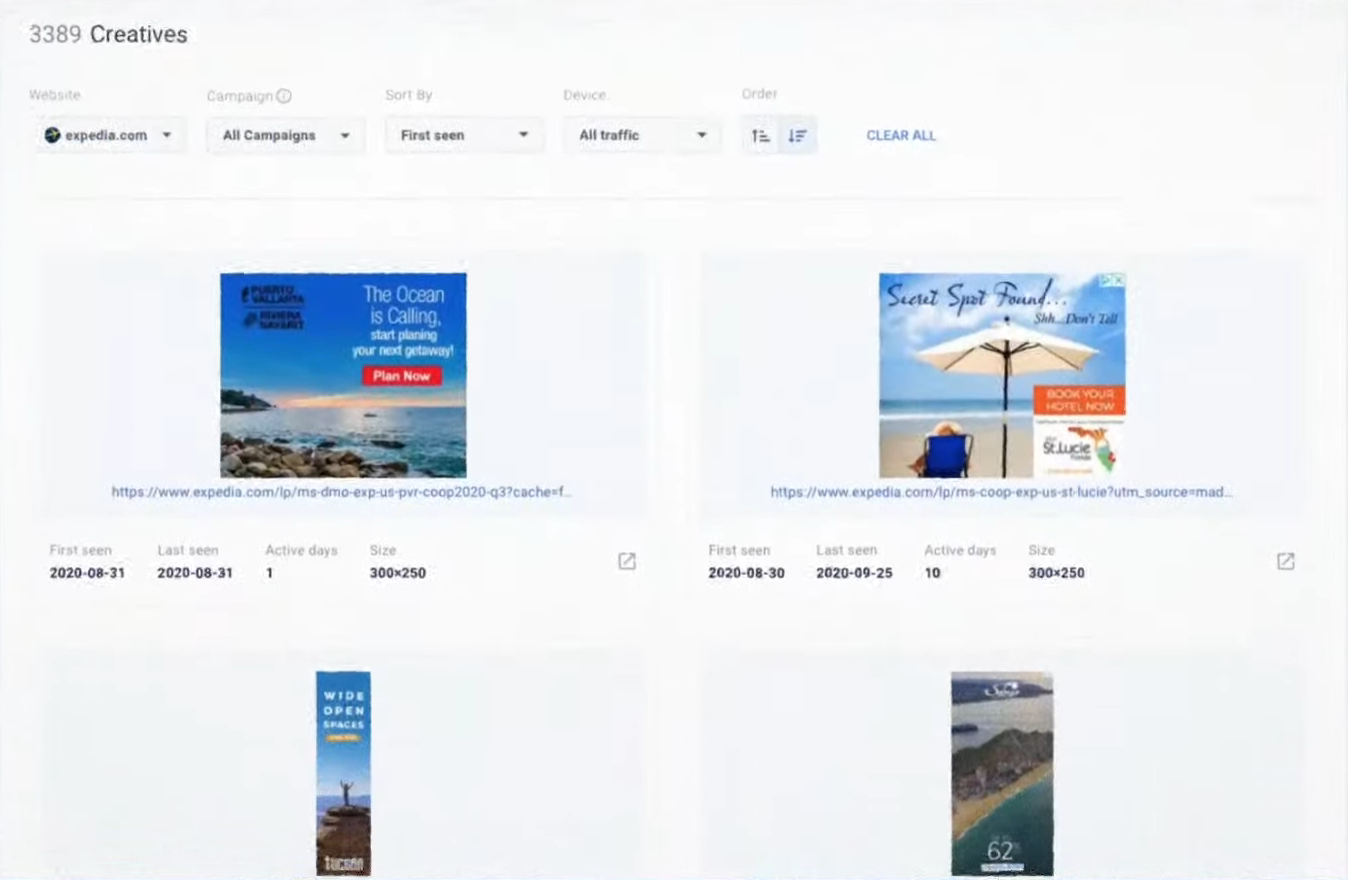Click the Expedia globe icon in Website dropdown
Screen dimensions: 1348x880
tap(52, 135)
